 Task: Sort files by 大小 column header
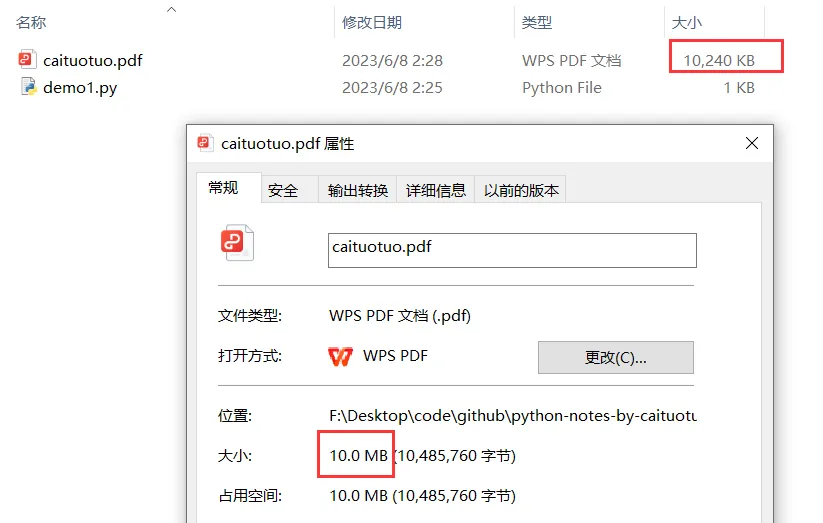687,23
